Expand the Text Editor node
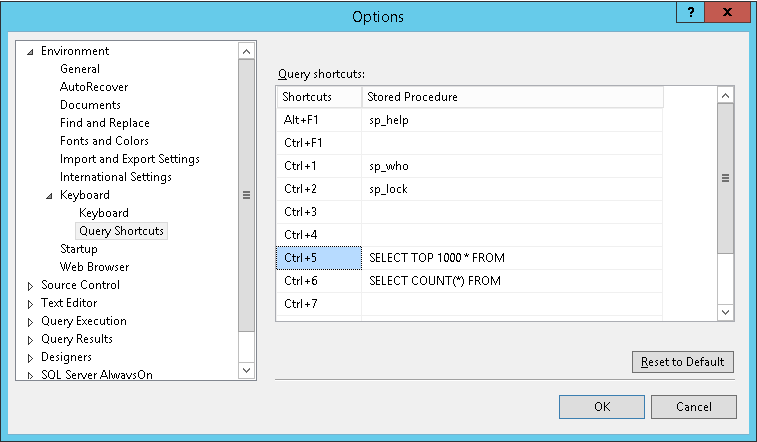 coord(30,304)
